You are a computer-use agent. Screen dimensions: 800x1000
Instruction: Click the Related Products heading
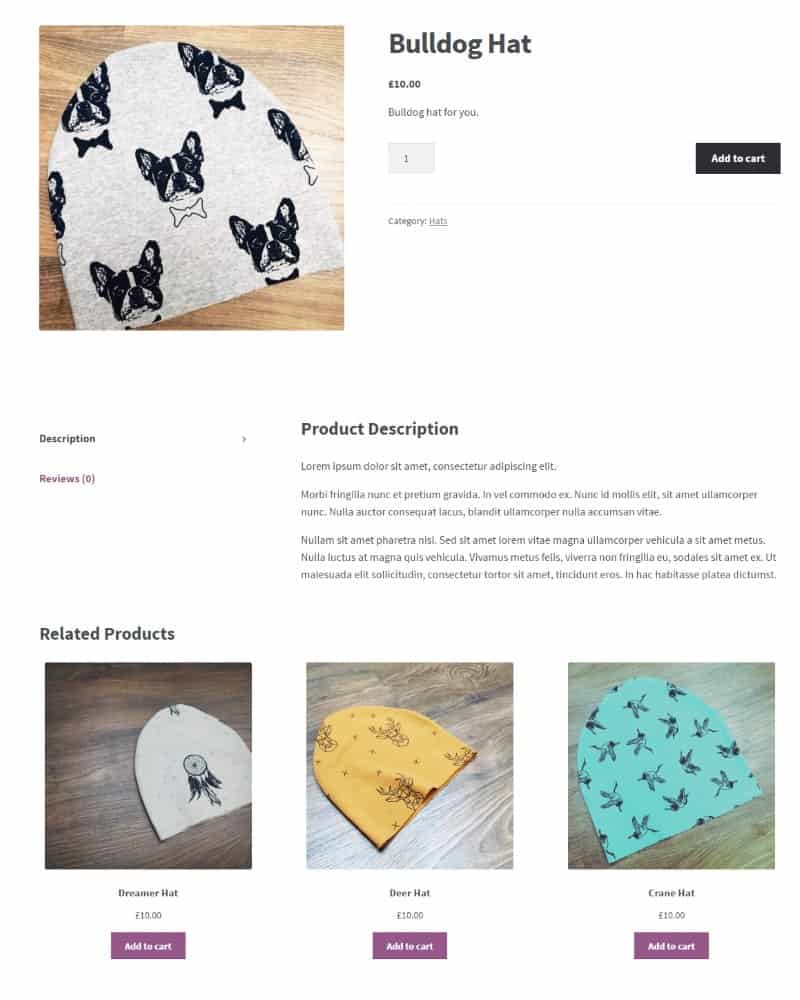(107, 634)
